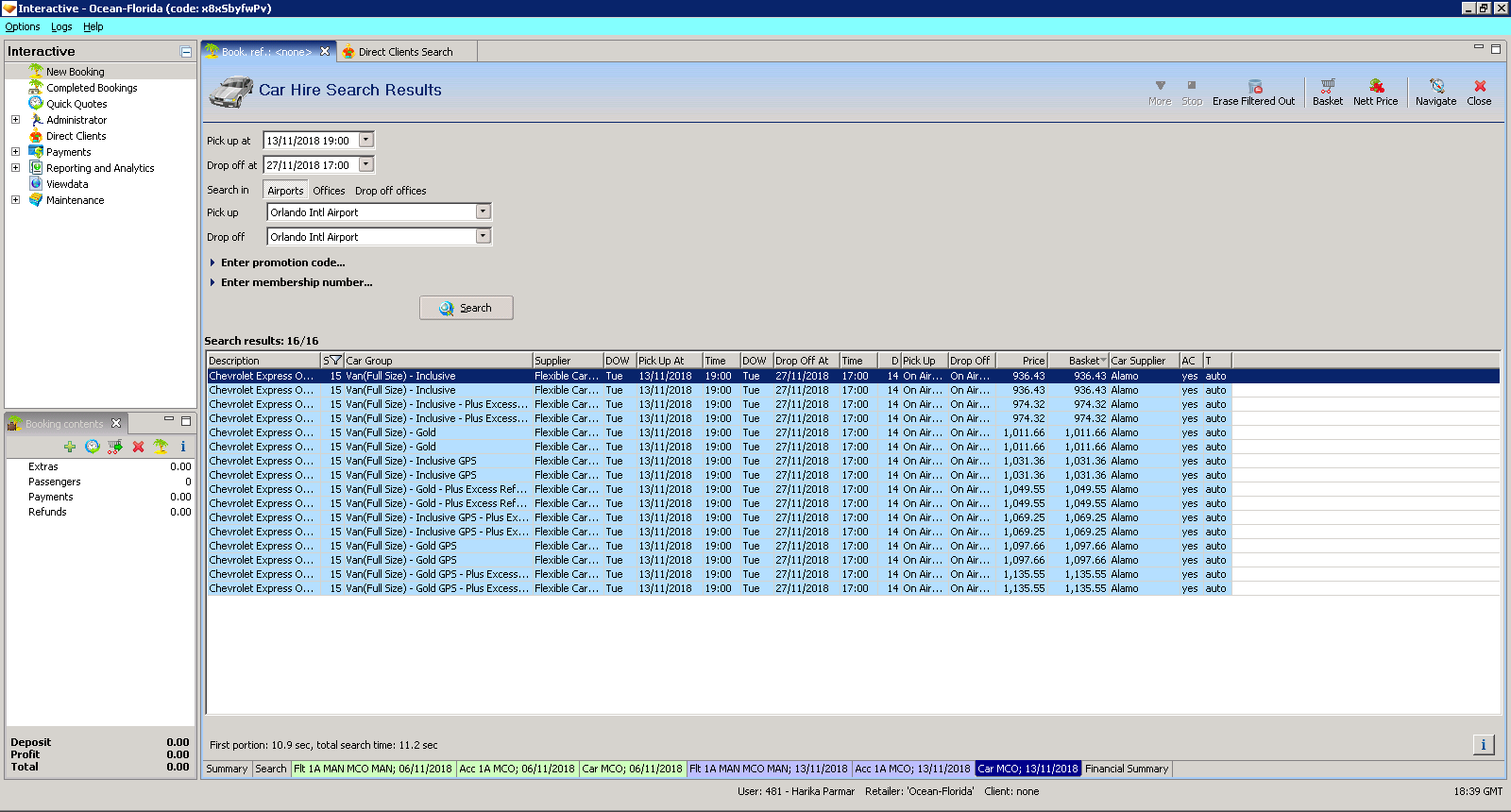Image resolution: width=1511 pixels, height=812 pixels.
Task: Open the Financial Summary bottom tab
Action: point(1126,769)
